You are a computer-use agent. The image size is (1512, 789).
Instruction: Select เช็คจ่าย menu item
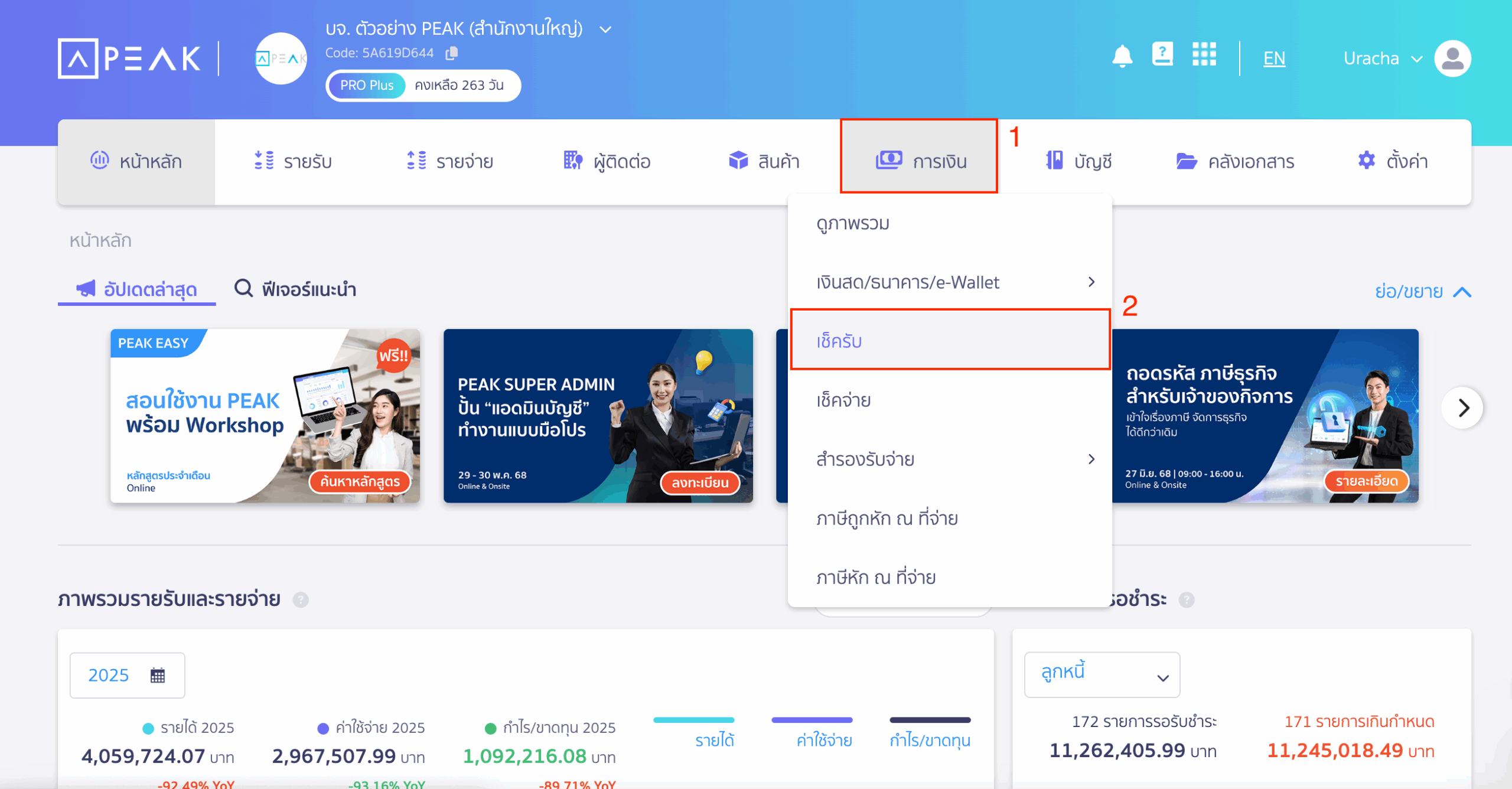point(950,400)
